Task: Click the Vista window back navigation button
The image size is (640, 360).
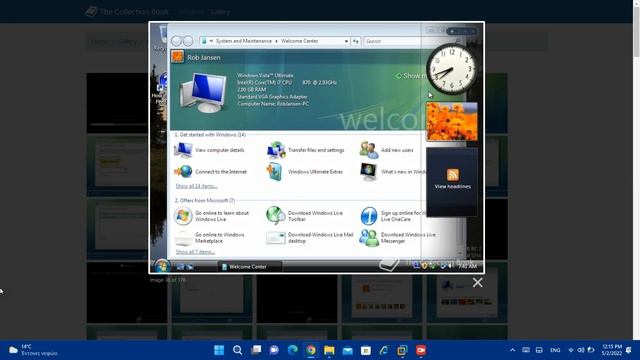Action: click(176, 41)
